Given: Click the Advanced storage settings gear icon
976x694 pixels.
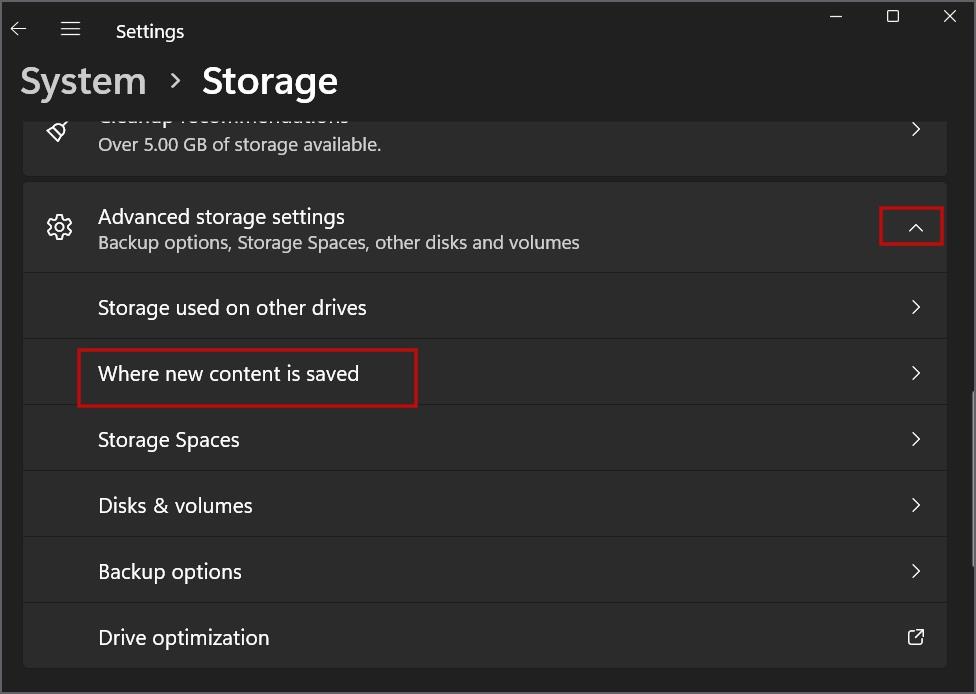Looking at the screenshot, I should (x=59, y=227).
